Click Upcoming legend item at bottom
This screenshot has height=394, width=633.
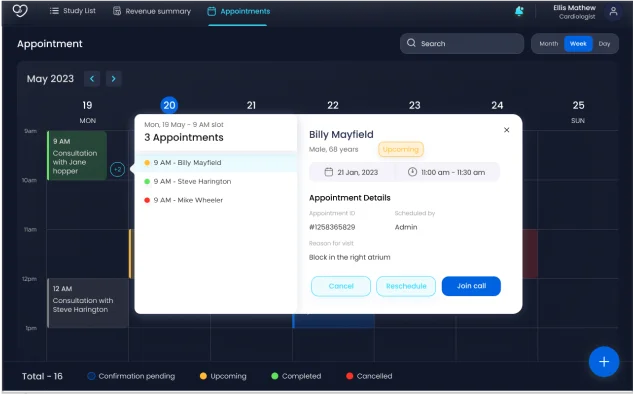[x=223, y=376]
